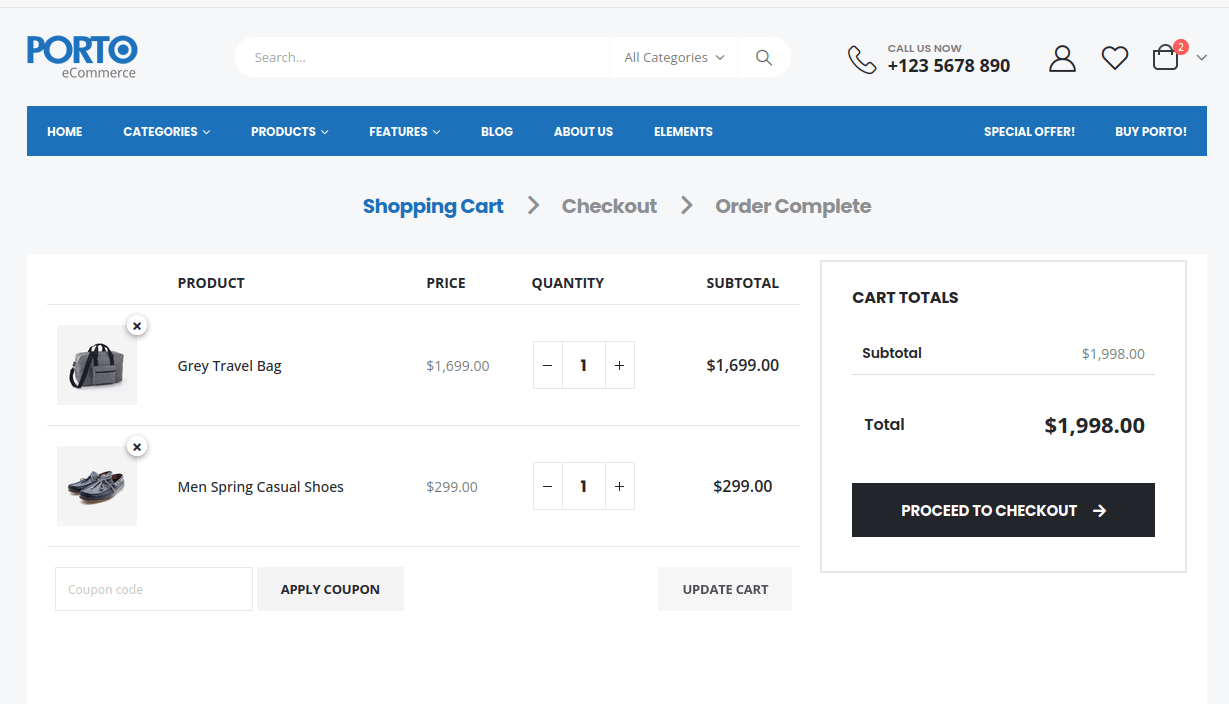Decrease Men Spring Casual Shoes quantity with minus
The width and height of the screenshot is (1229, 704).
pyautogui.click(x=547, y=486)
